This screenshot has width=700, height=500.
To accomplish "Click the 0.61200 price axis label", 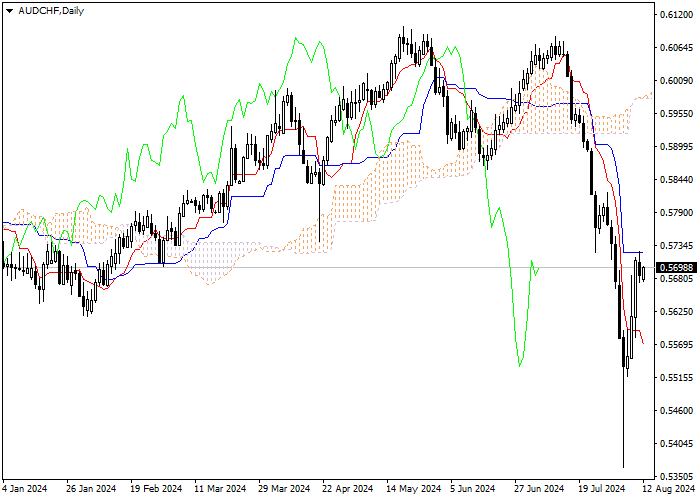I will tap(677, 15).
